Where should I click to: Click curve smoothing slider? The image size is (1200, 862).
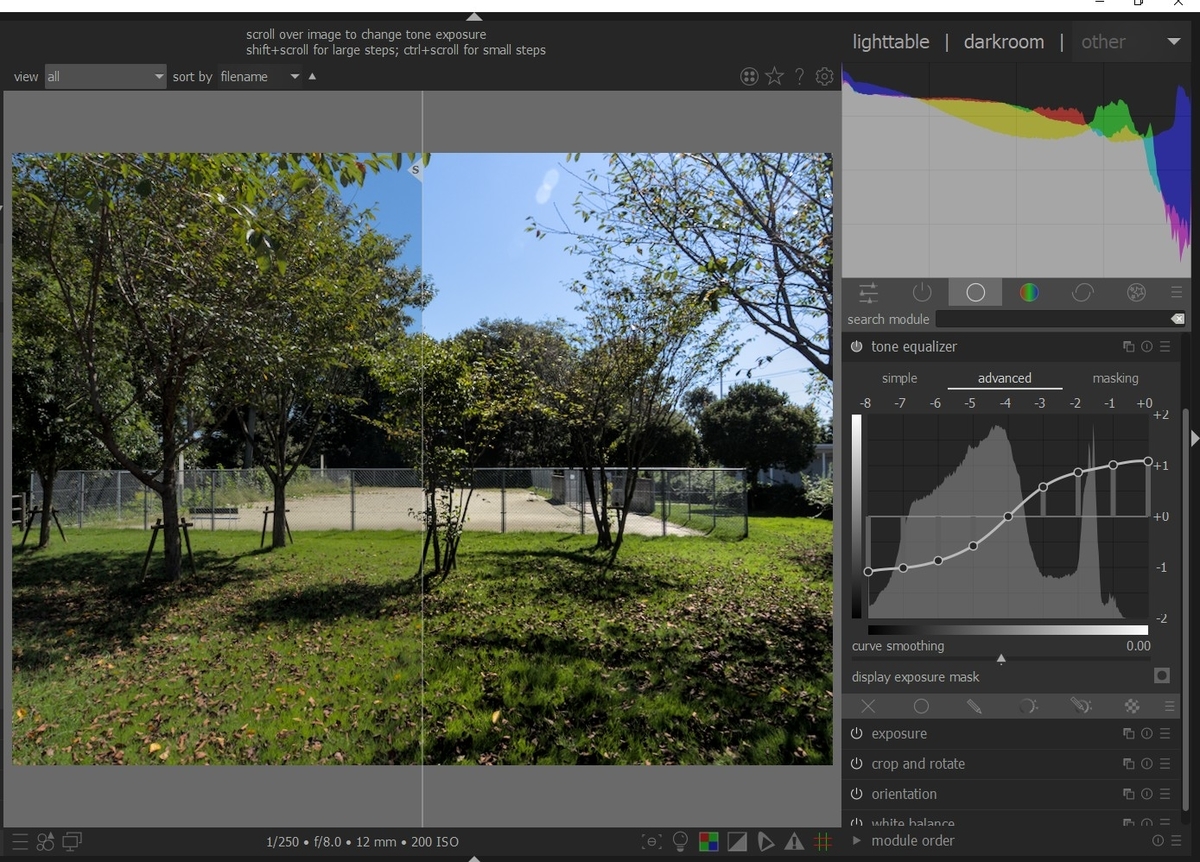(x=1001, y=651)
